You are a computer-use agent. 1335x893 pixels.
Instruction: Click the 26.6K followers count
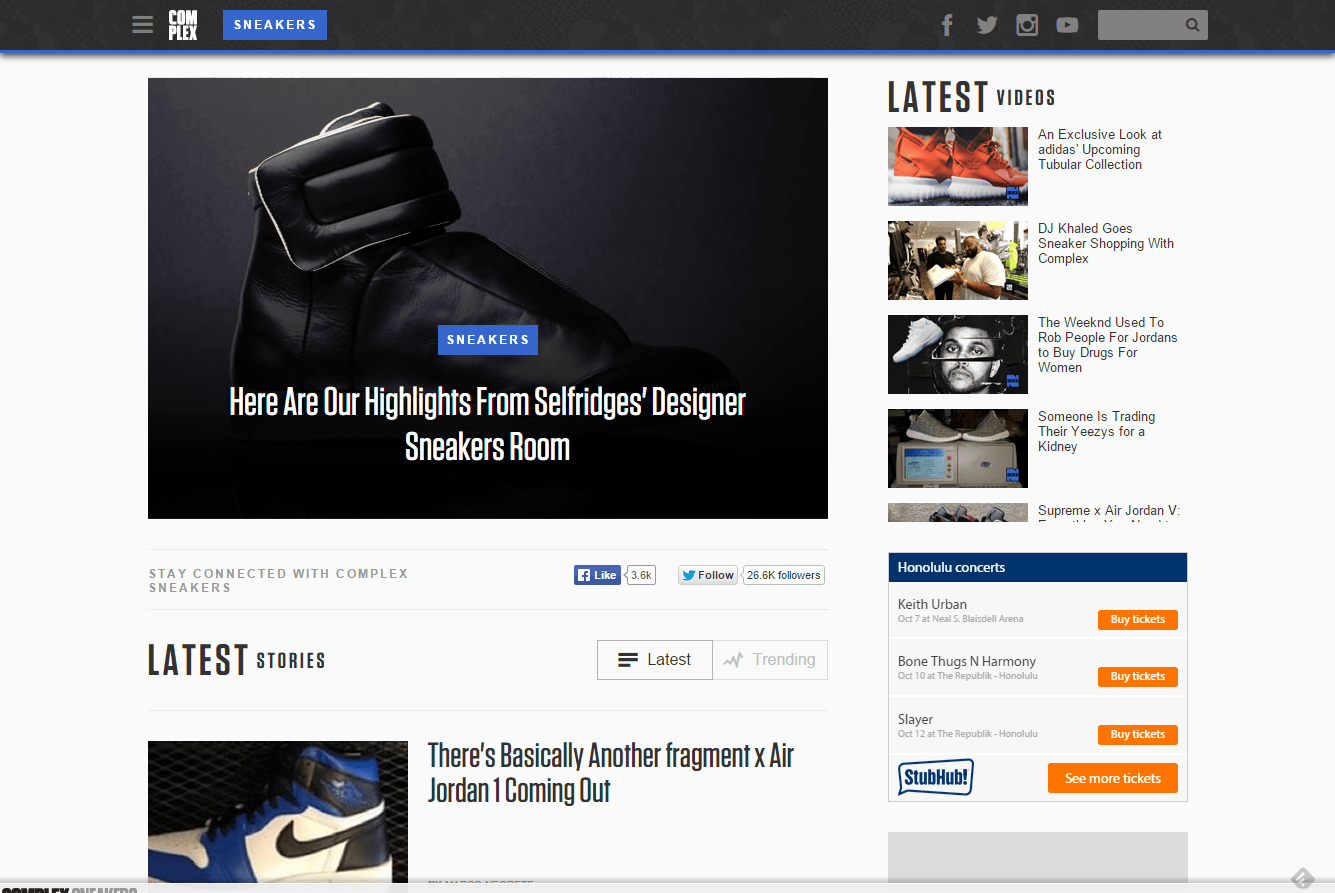coord(784,575)
